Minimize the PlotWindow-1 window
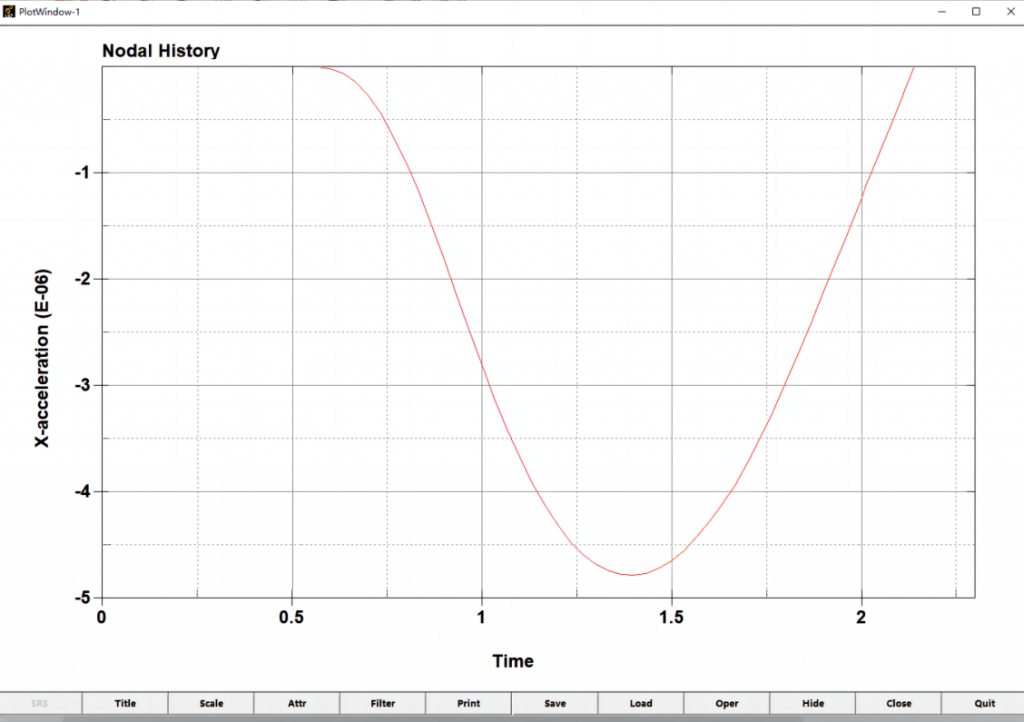 tap(942, 11)
